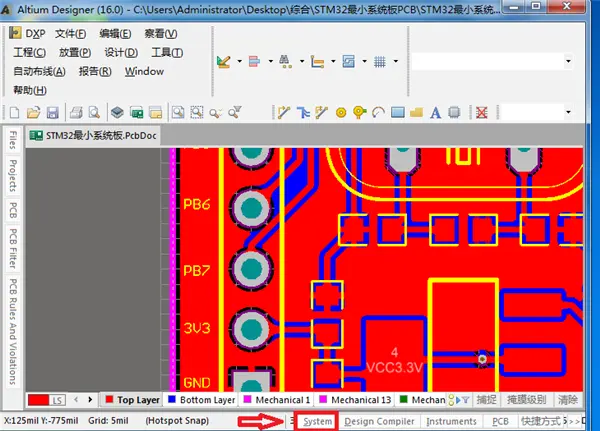Click the green pencil utility tools icon
The image size is (600, 431).
click(x=223, y=61)
